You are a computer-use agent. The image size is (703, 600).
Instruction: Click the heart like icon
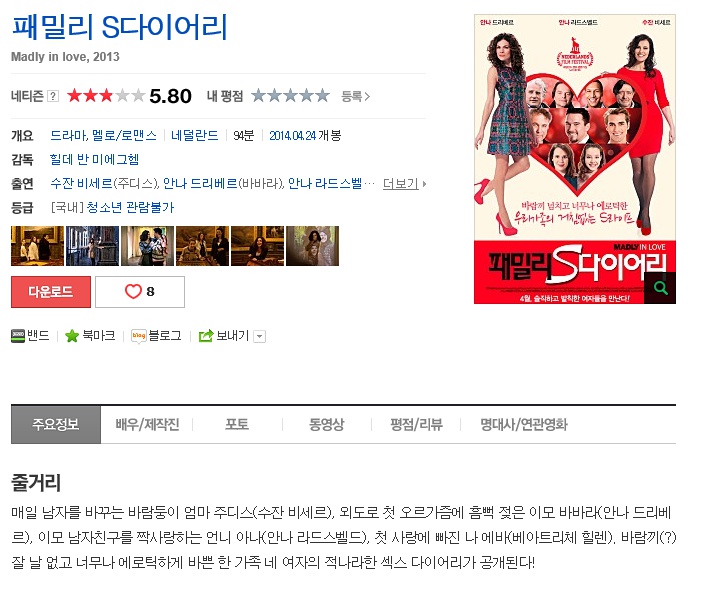[x=133, y=291]
